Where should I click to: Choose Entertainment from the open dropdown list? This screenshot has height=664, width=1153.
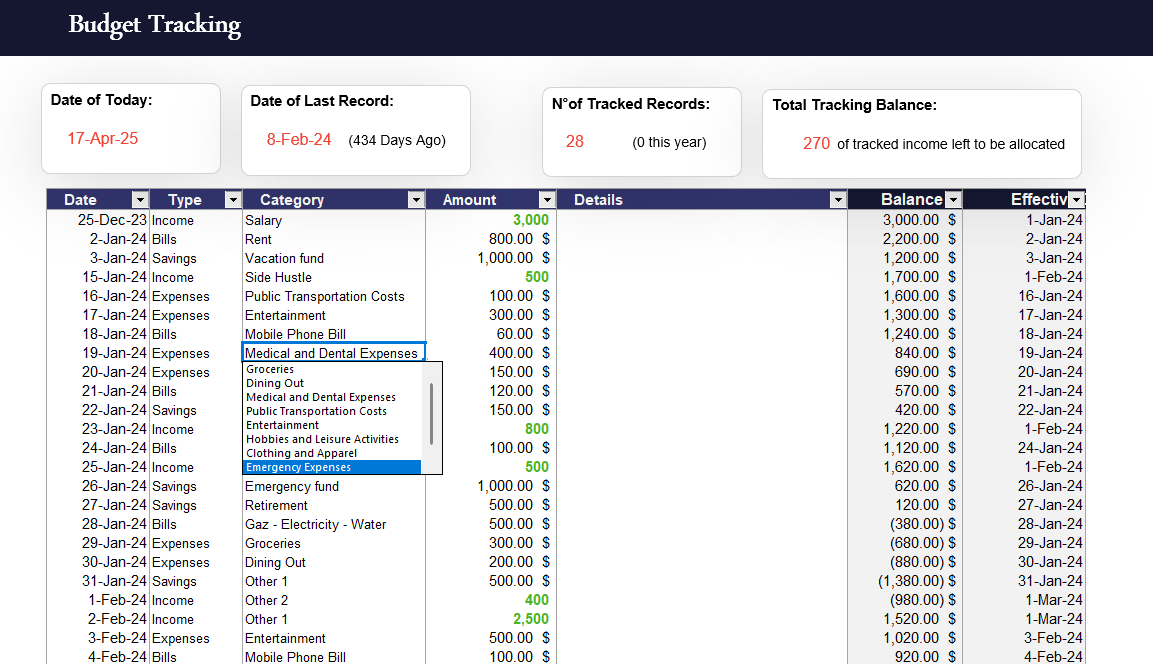283,425
